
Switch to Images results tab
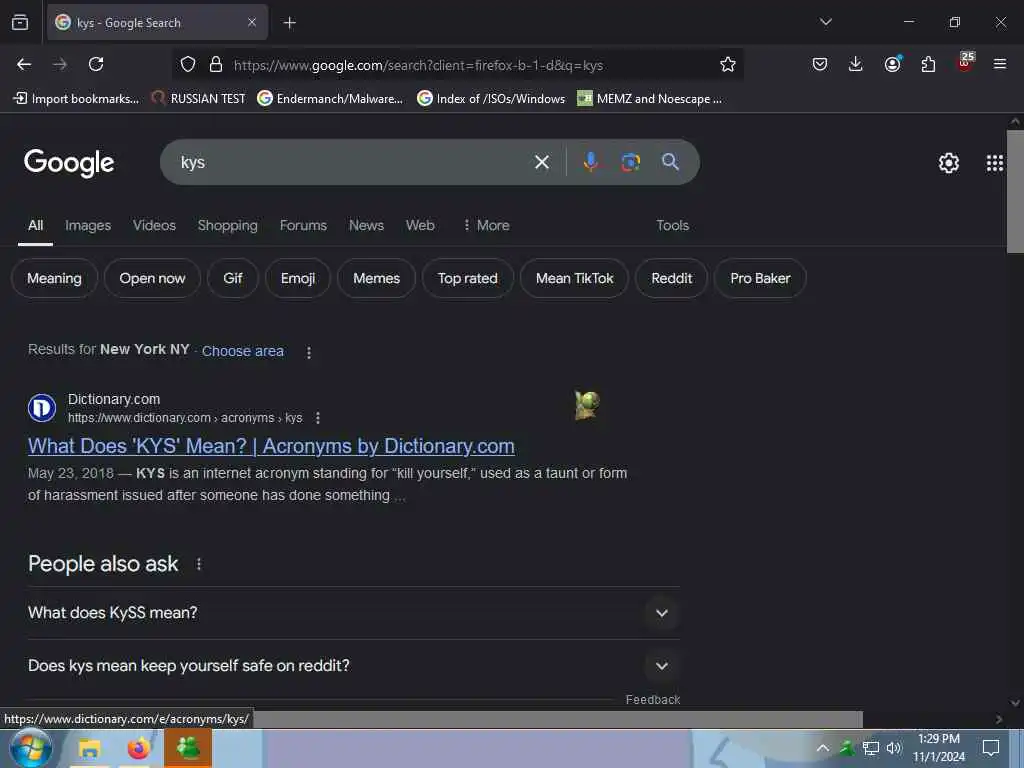pyautogui.click(x=88, y=225)
